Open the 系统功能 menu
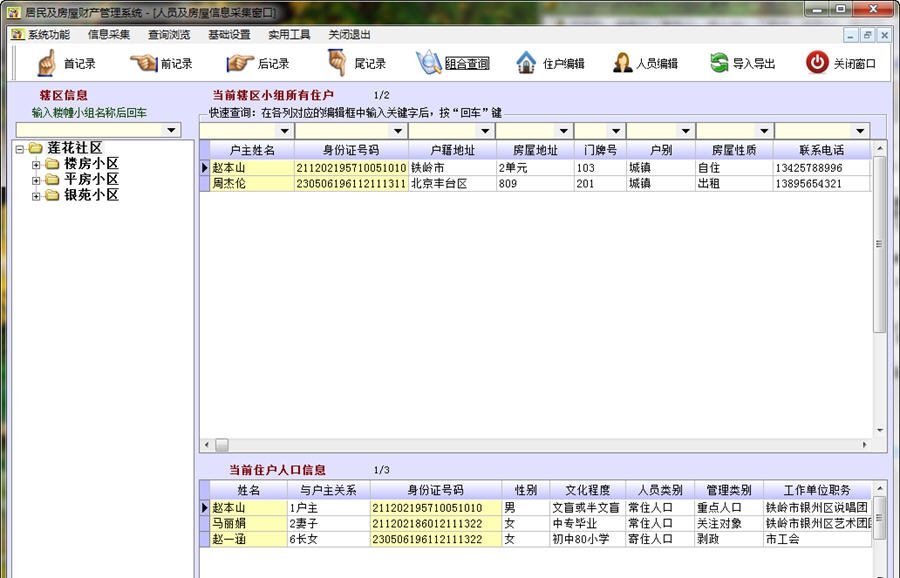Viewport: 900px width, 578px height. point(48,34)
